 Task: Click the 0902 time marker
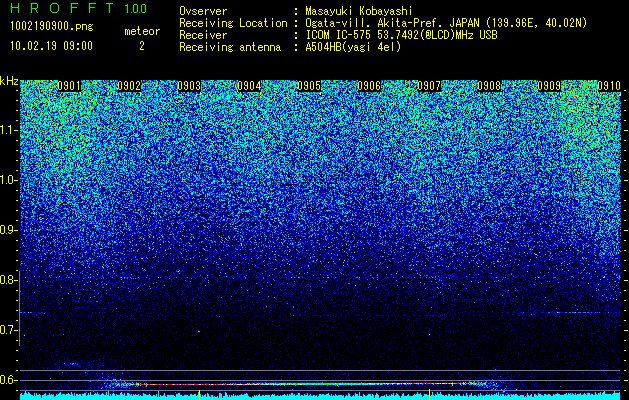[x=129, y=86]
